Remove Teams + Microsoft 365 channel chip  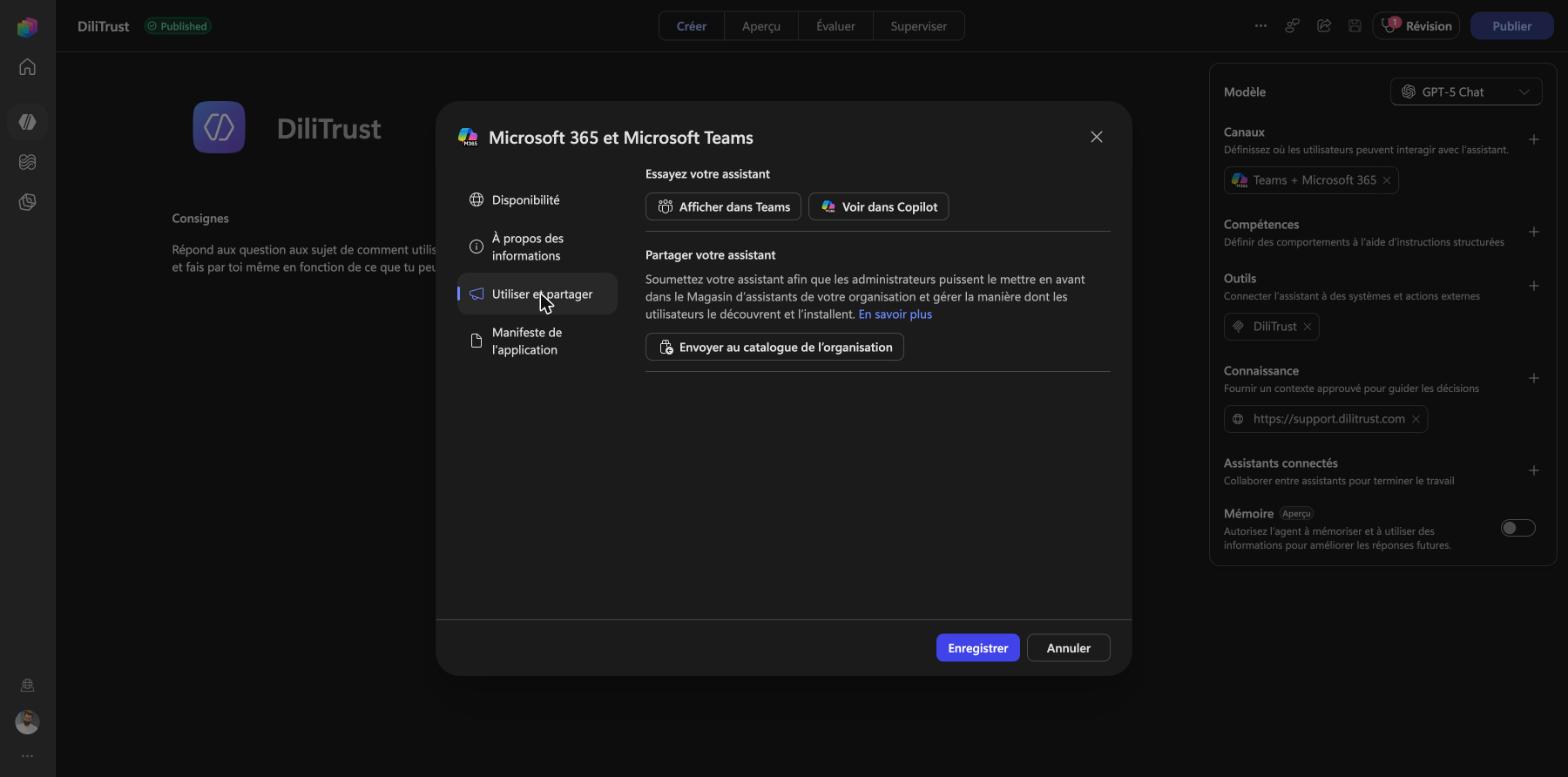(1386, 180)
